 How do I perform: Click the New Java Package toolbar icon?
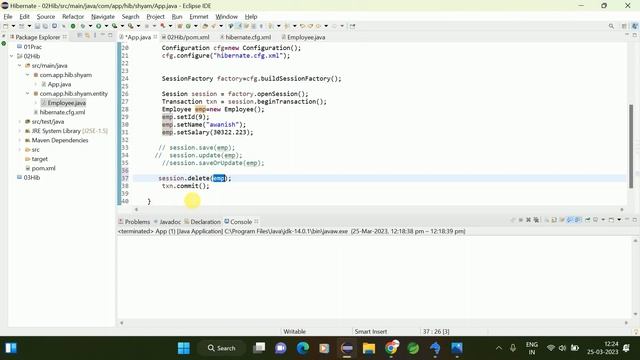tap(180, 26)
